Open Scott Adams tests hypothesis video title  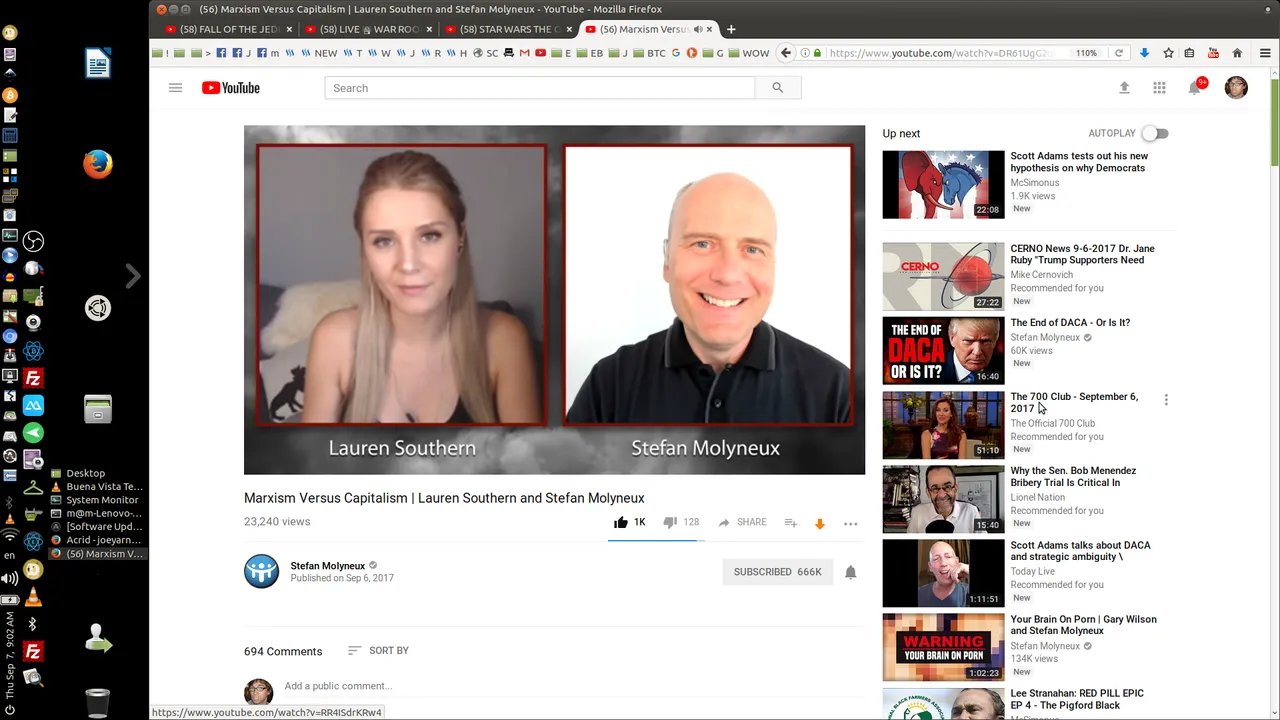[x=1079, y=162]
